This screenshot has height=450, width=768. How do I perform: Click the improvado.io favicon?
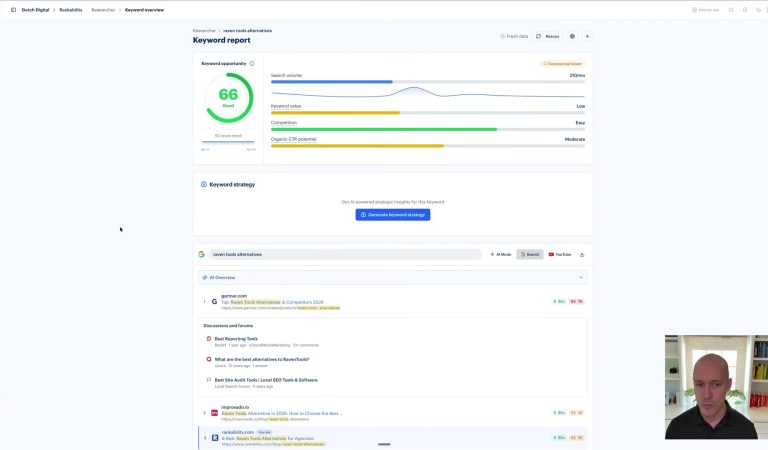tap(214, 413)
